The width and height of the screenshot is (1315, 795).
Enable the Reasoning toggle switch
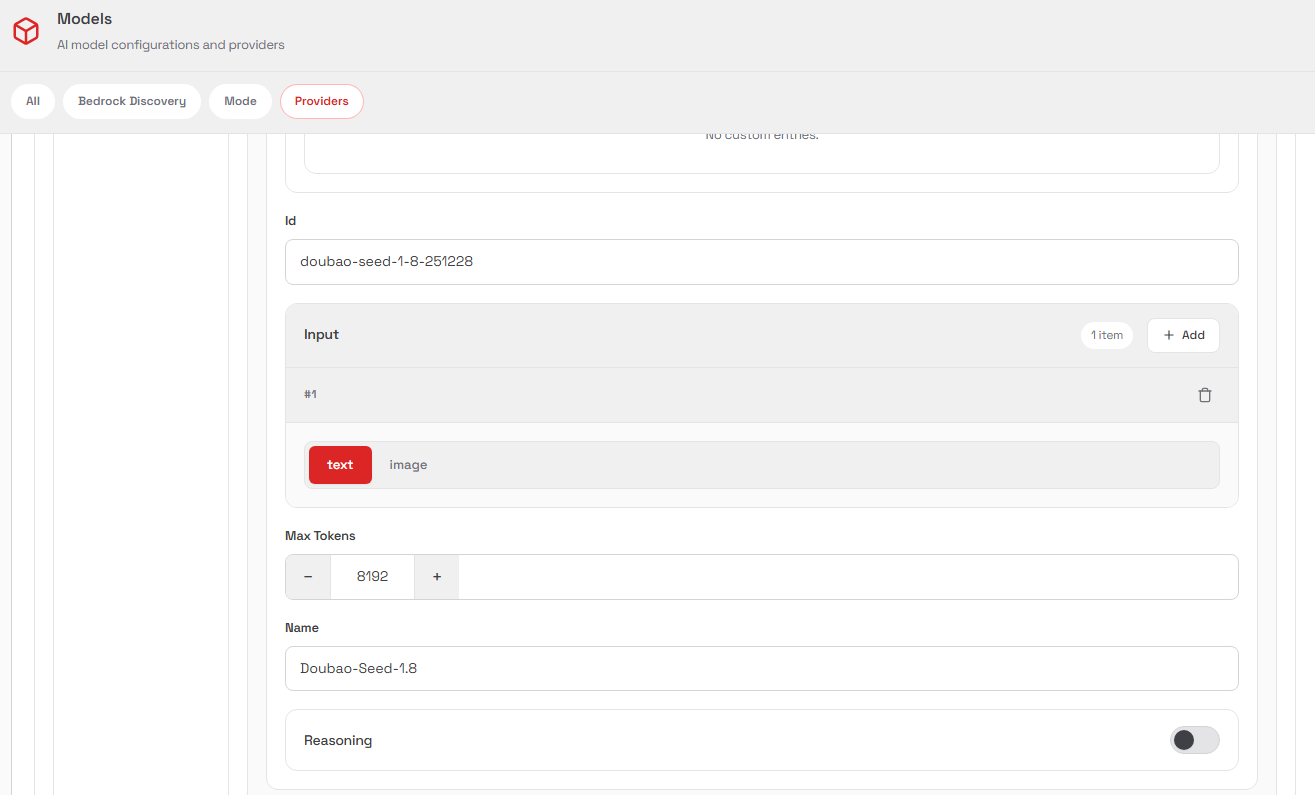(1194, 740)
